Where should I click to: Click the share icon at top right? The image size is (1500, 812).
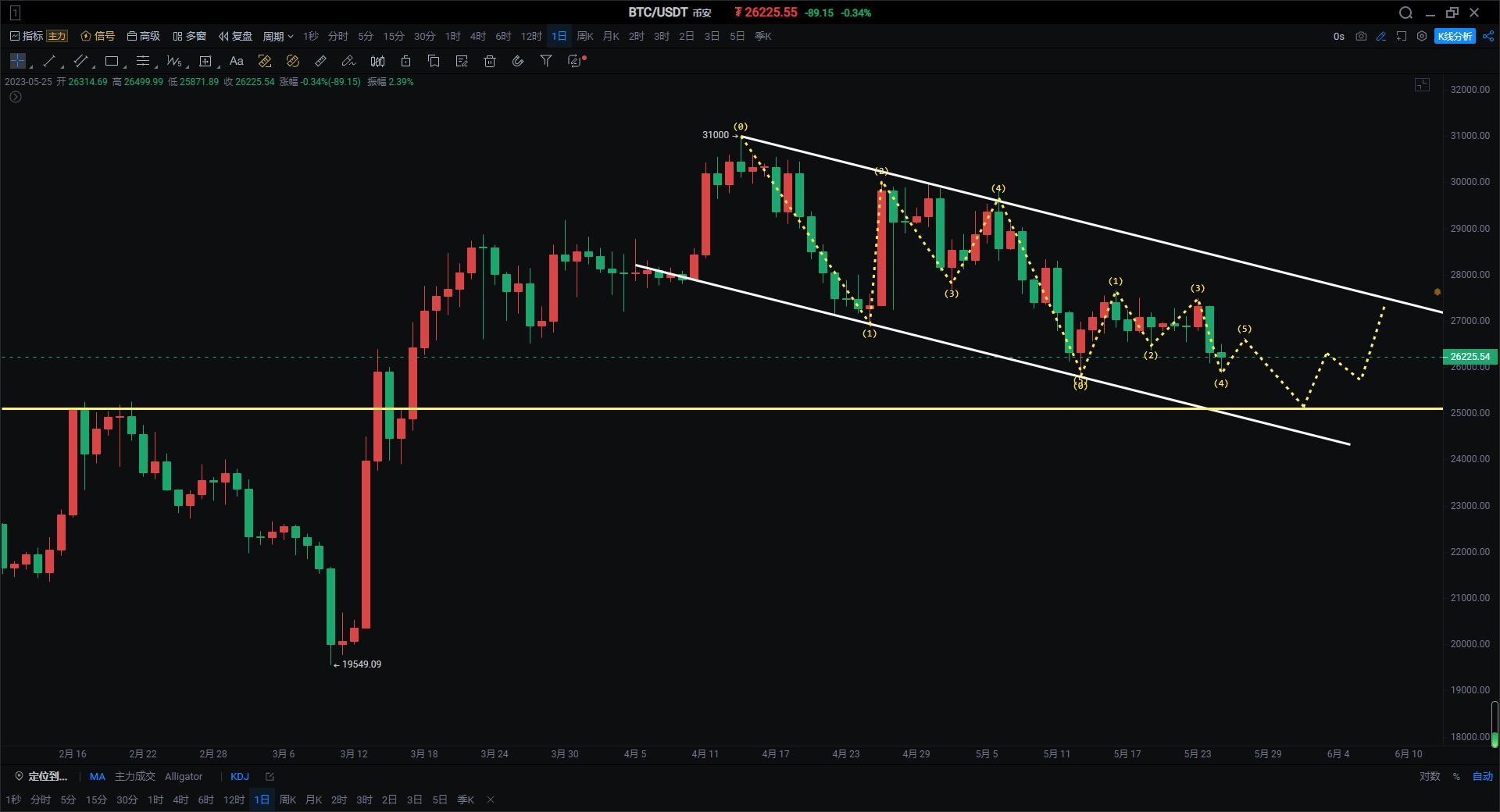pyautogui.click(x=1488, y=37)
